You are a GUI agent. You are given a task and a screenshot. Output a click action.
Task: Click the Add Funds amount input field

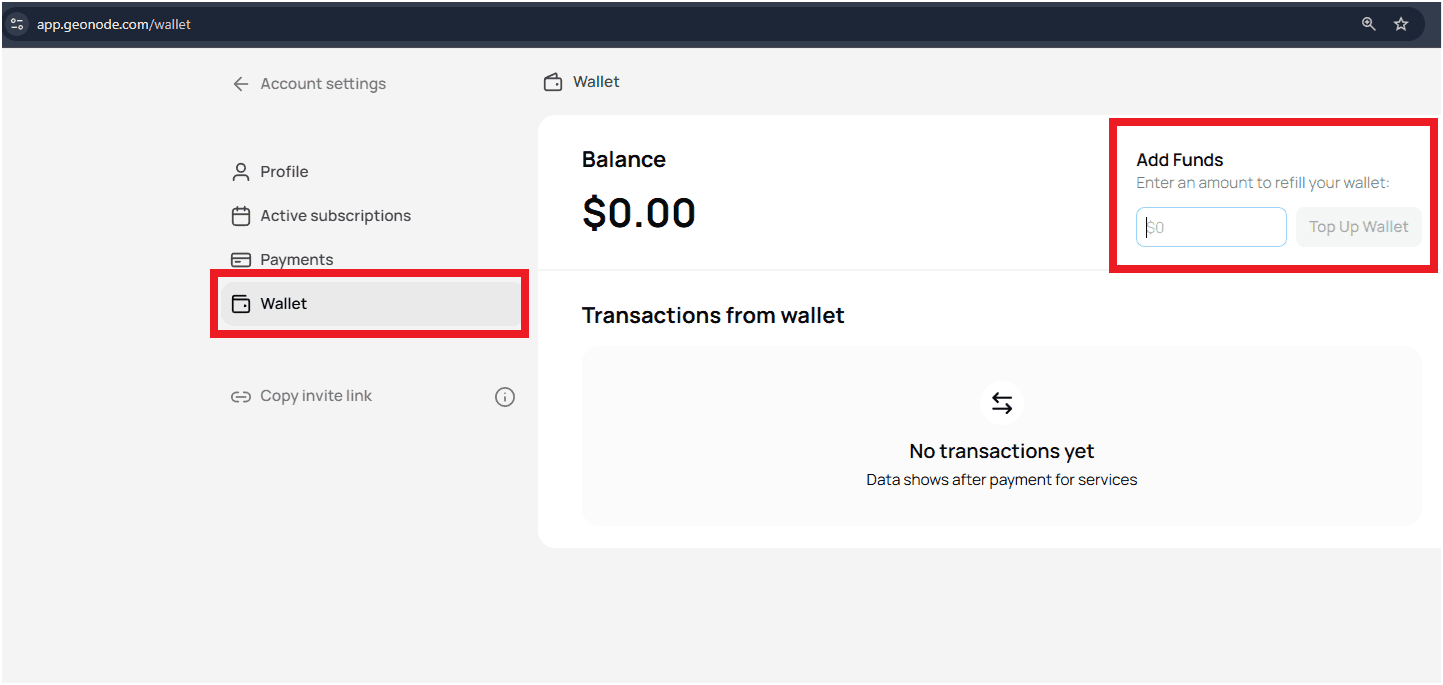coord(1211,227)
